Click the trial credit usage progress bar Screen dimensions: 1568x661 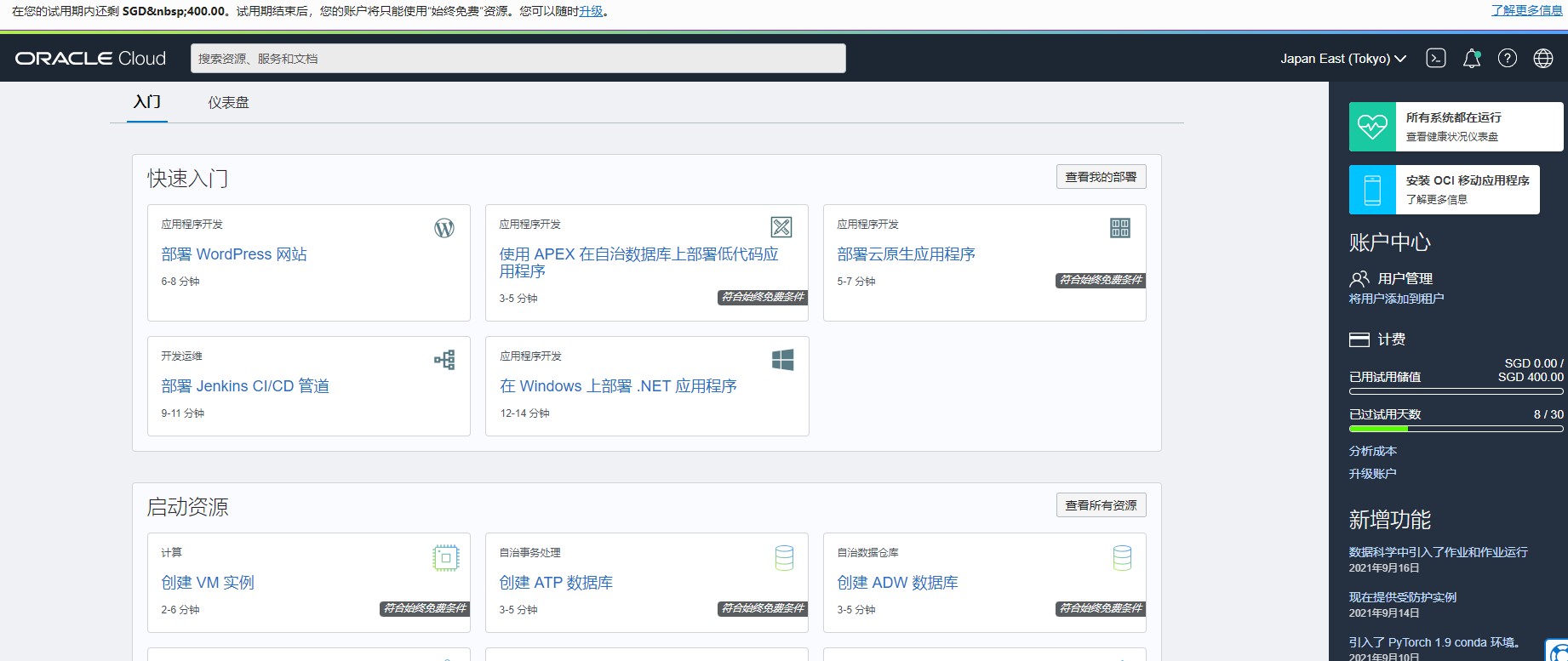pos(1456,391)
